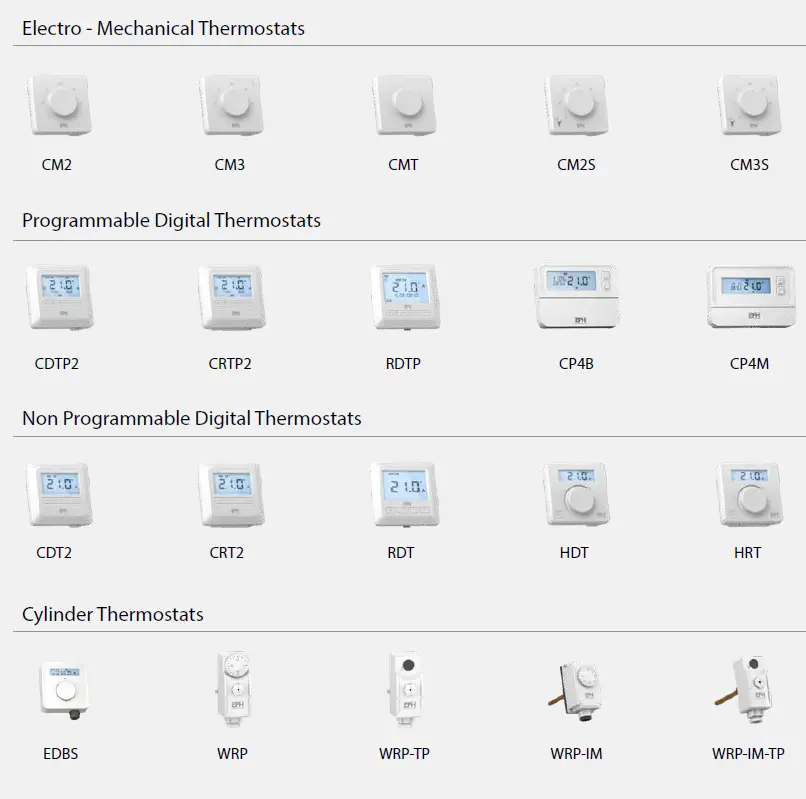Follow the RDTP product name
Screen dimensions: 806x799
(403, 364)
